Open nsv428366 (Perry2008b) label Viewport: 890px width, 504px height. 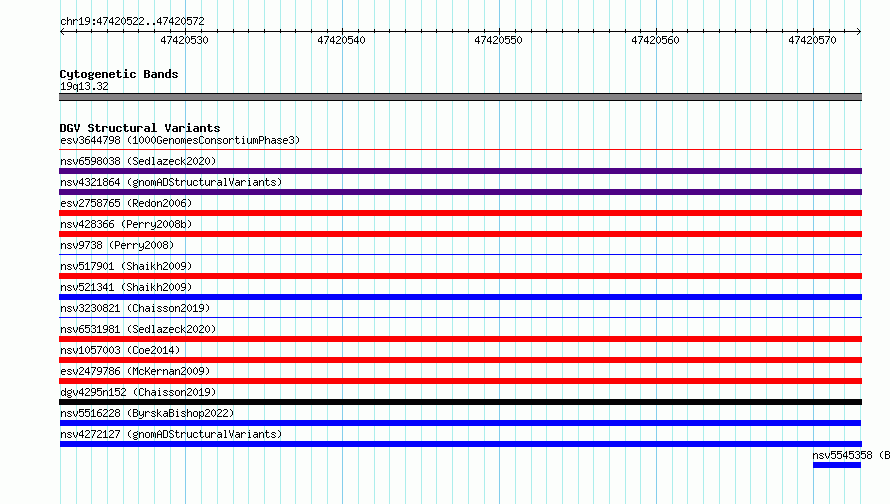(126, 224)
